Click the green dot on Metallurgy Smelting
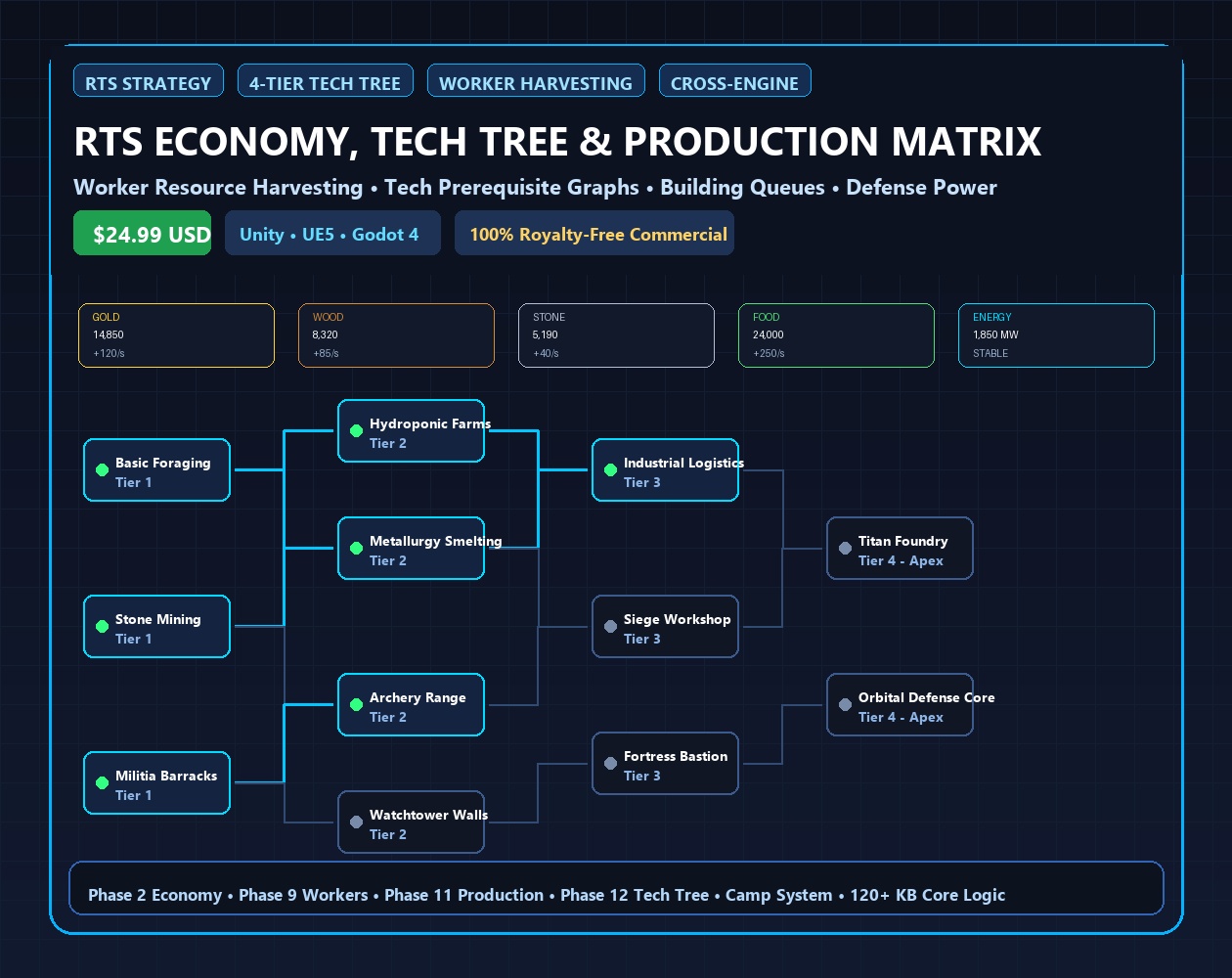1232x978 pixels. (x=356, y=549)
